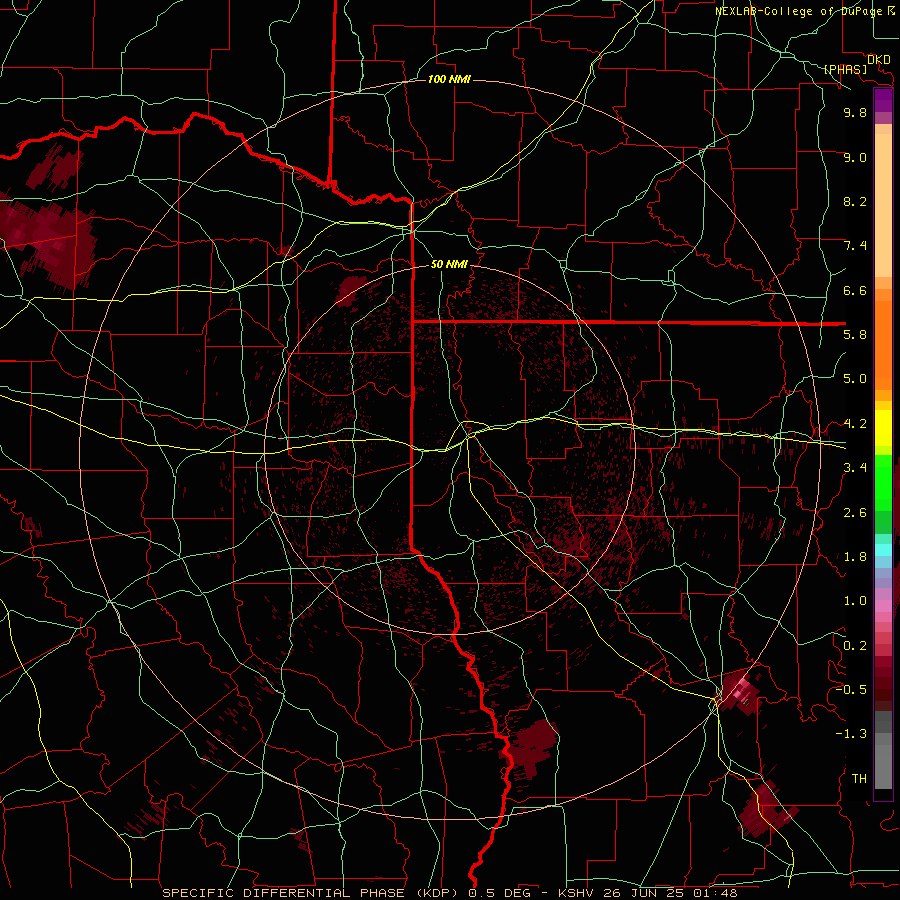The width and height of the screenshot is (900, 900).
Task: Select the 9.0 value on the color scale
Action: [x=855, y=157]
